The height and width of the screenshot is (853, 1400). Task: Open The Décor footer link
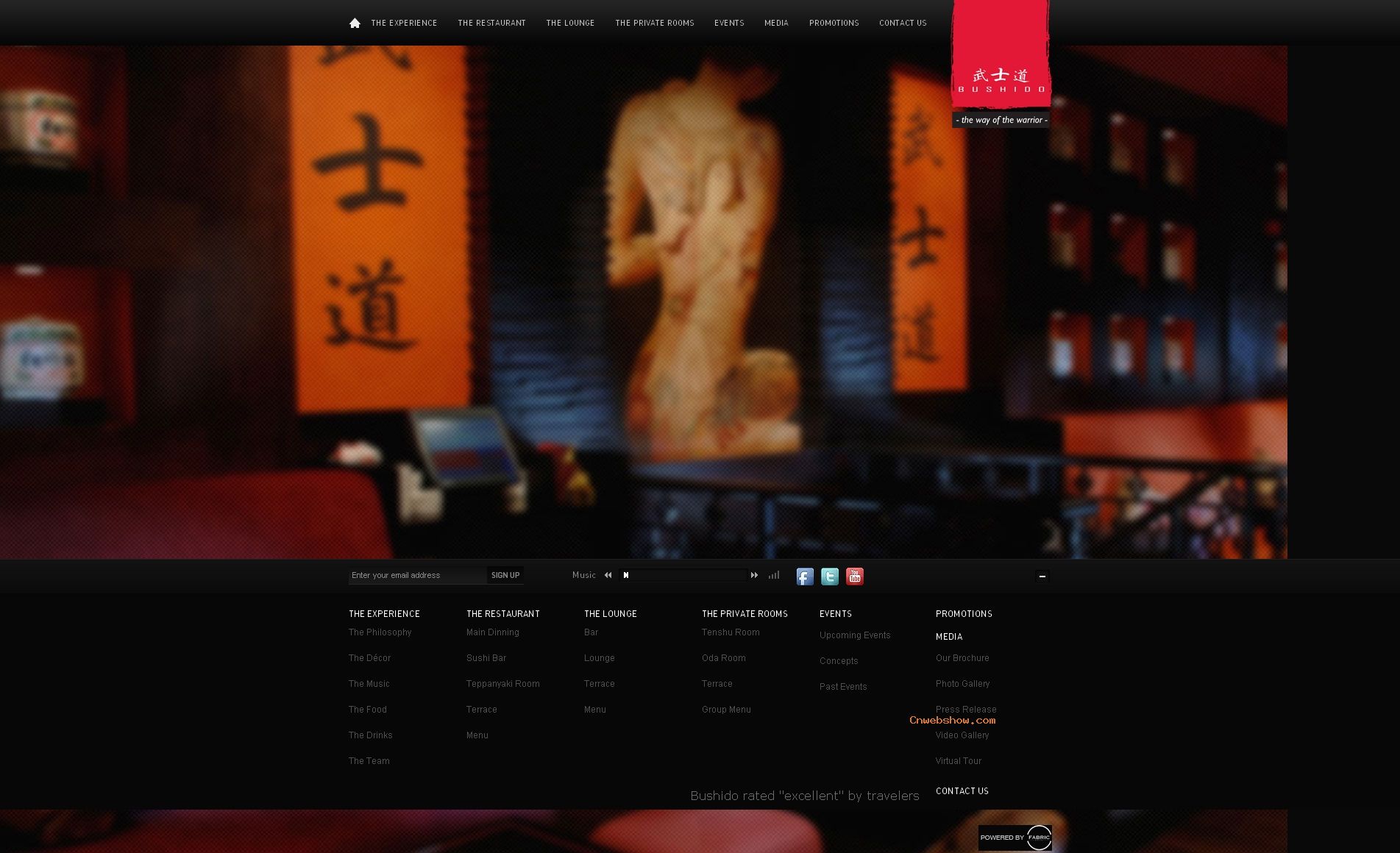coord(369,658)
